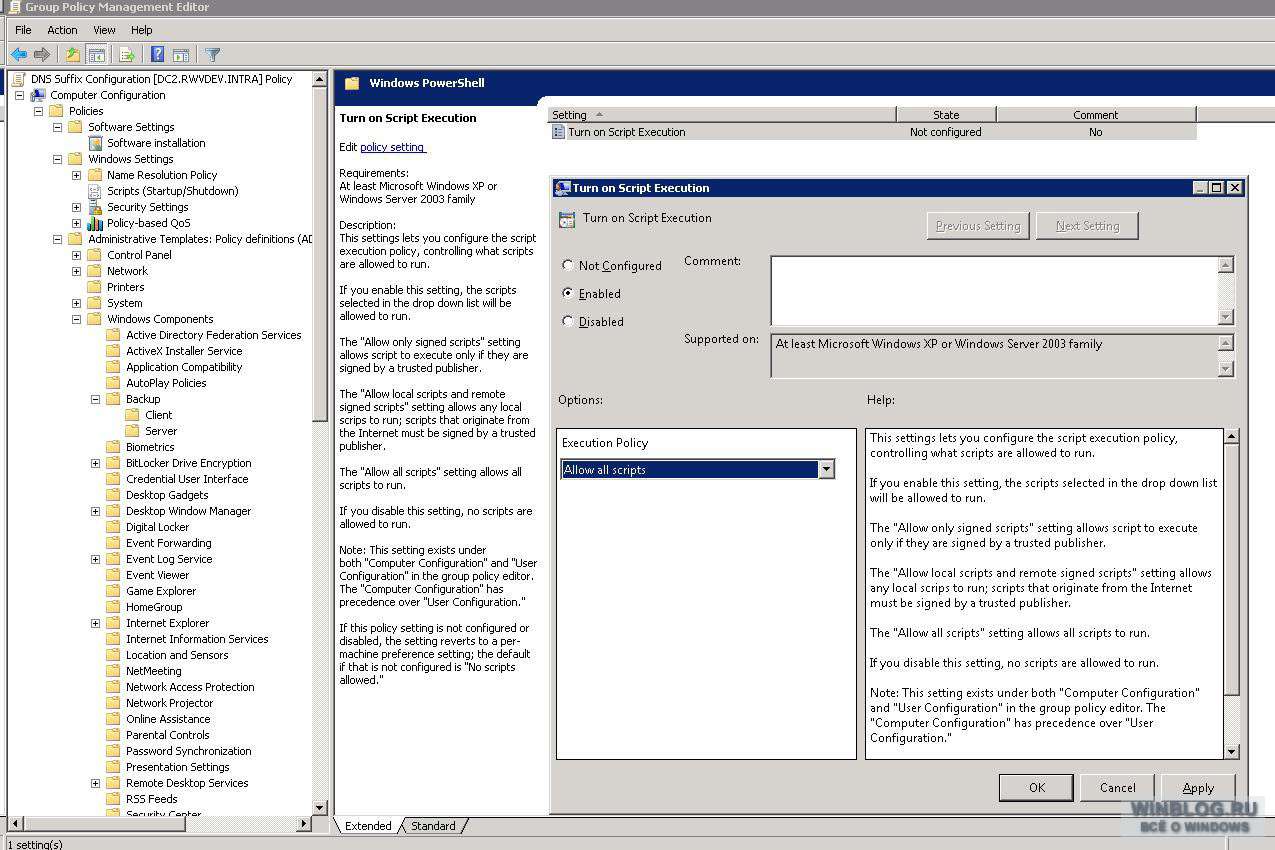The width and height of the screenshot is (1275, 850).
Task: Collapse the Computer Configuration node
Action: click(19, 95)
